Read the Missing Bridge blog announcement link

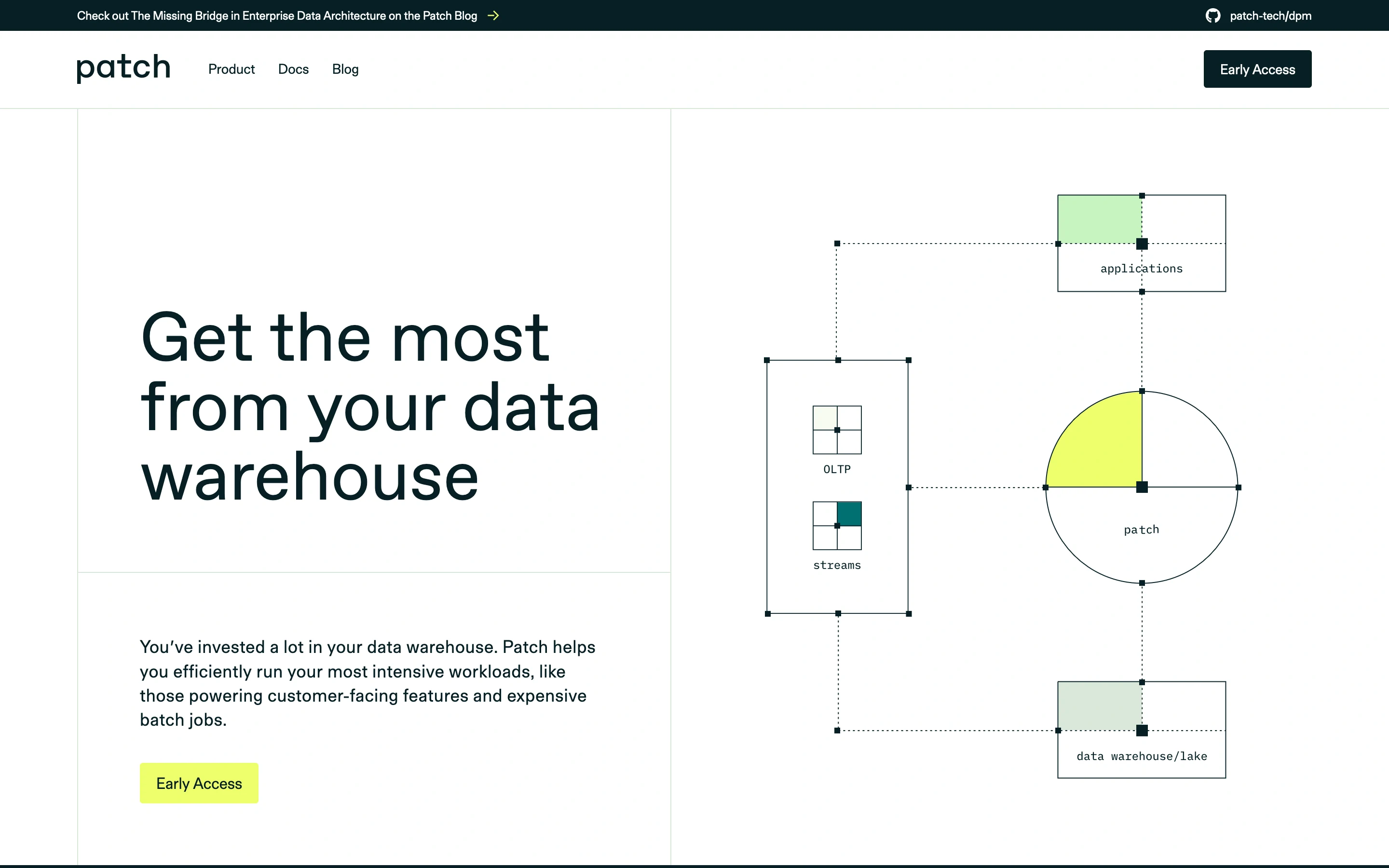[277, 15]
